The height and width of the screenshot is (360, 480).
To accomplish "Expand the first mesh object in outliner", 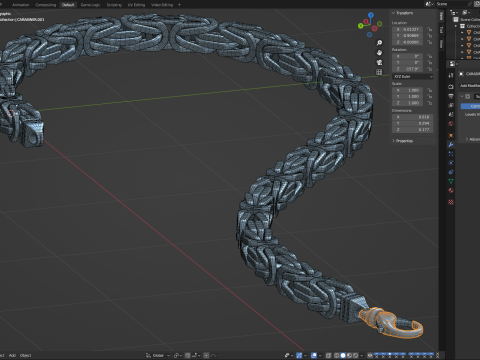I will 462,33.
